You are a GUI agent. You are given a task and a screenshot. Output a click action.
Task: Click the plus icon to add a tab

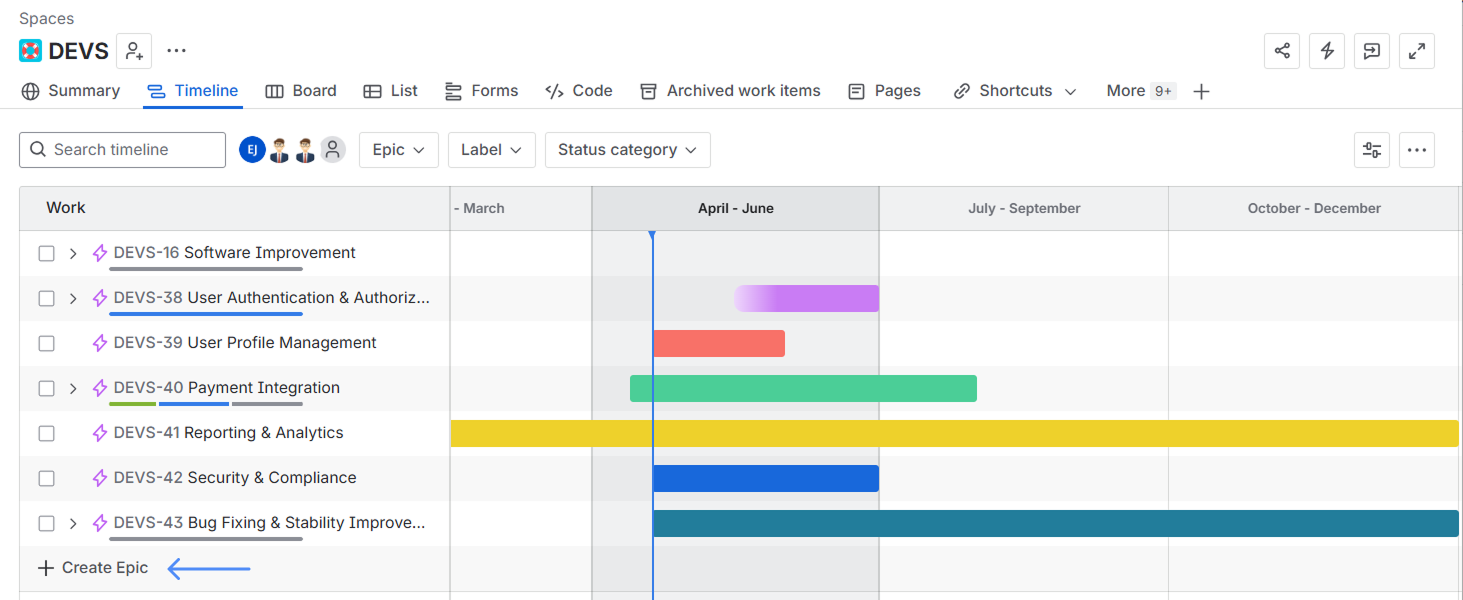click(1202, 91)
